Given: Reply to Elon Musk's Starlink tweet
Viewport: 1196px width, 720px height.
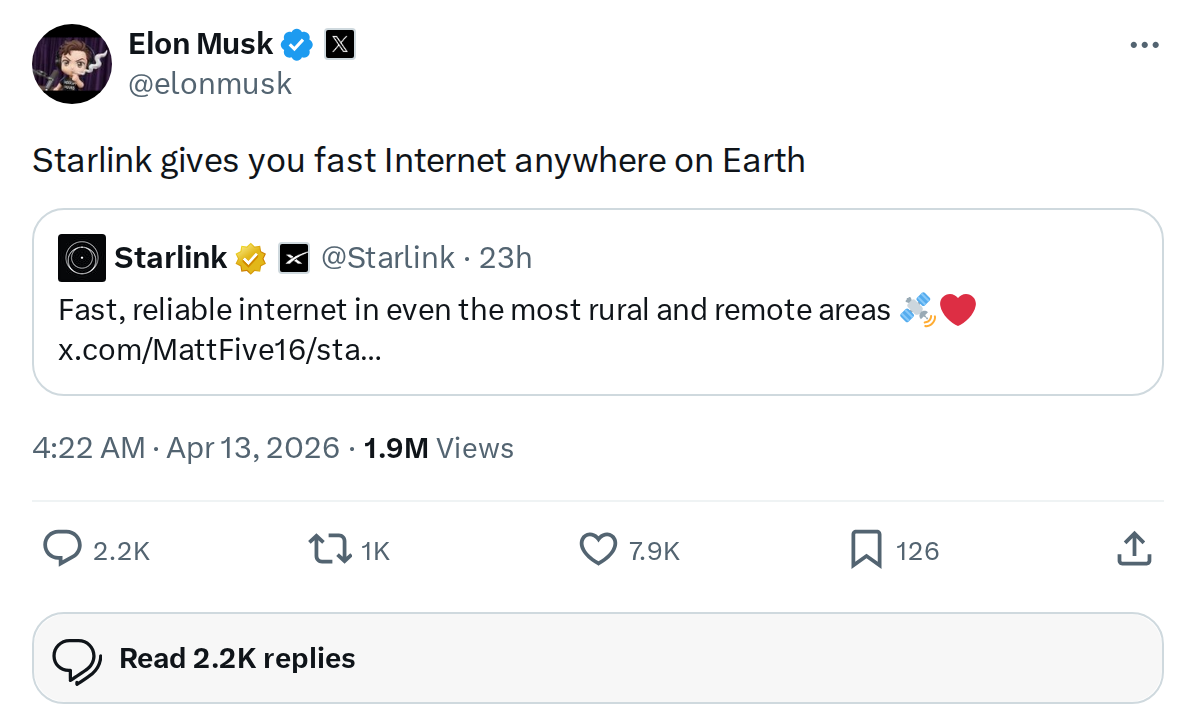Looking at the screenshot, I should coord(62,549).
